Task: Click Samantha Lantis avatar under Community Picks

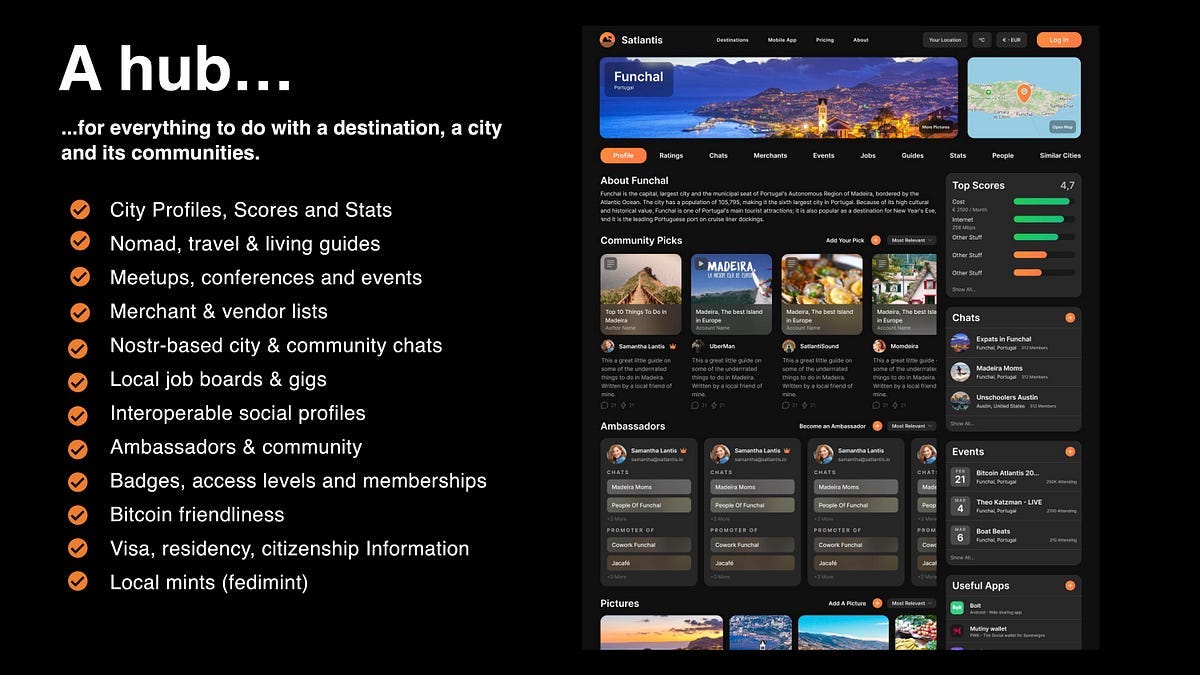Action: (x=607, y=346)
